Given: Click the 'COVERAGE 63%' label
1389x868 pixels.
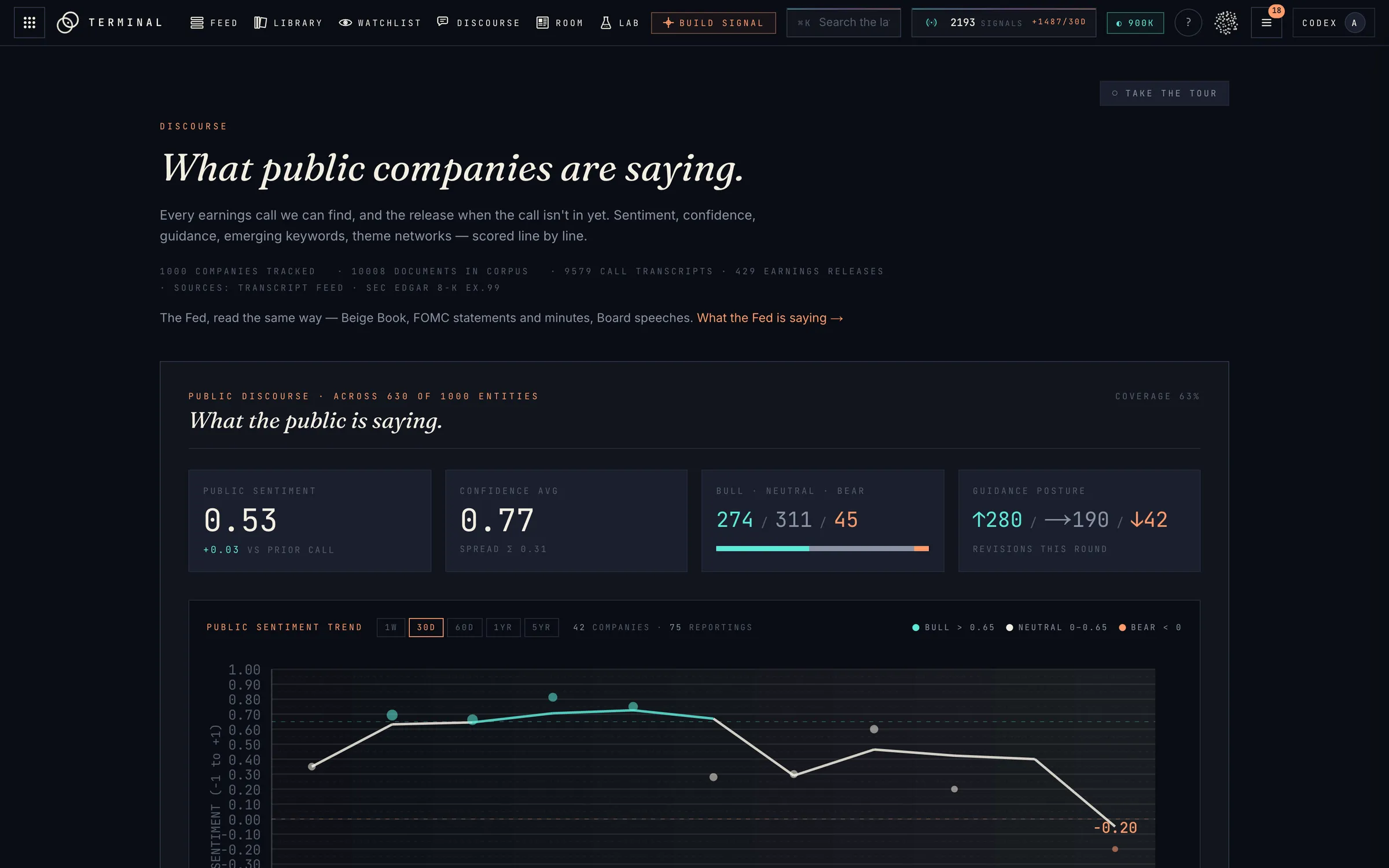Looking at the screenshot, I should 1157,396.
